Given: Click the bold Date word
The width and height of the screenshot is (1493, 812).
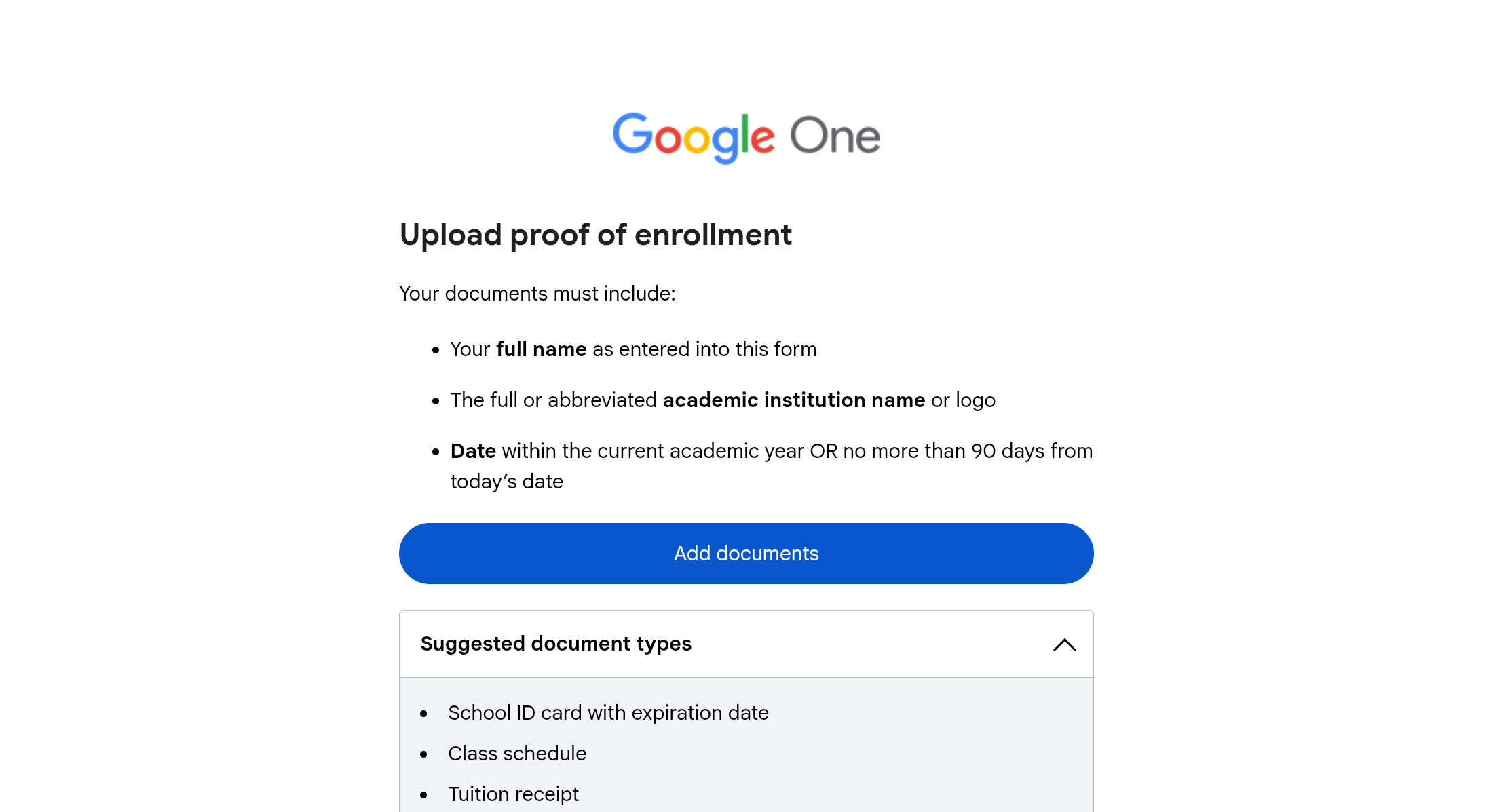Looking at the screenshot, I should [x=473, y=451].
